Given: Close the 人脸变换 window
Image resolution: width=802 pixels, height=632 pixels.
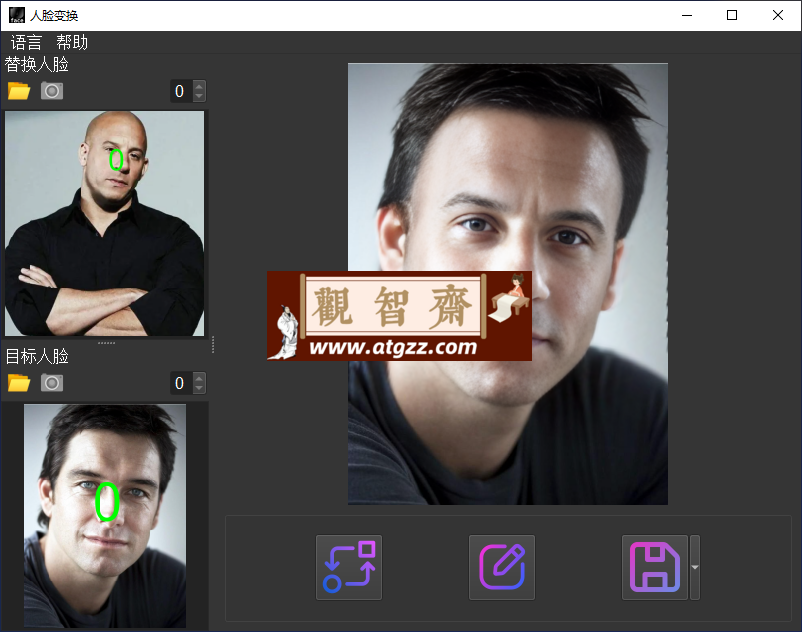Looking at the screenshot, I should [x=778, y=15].
